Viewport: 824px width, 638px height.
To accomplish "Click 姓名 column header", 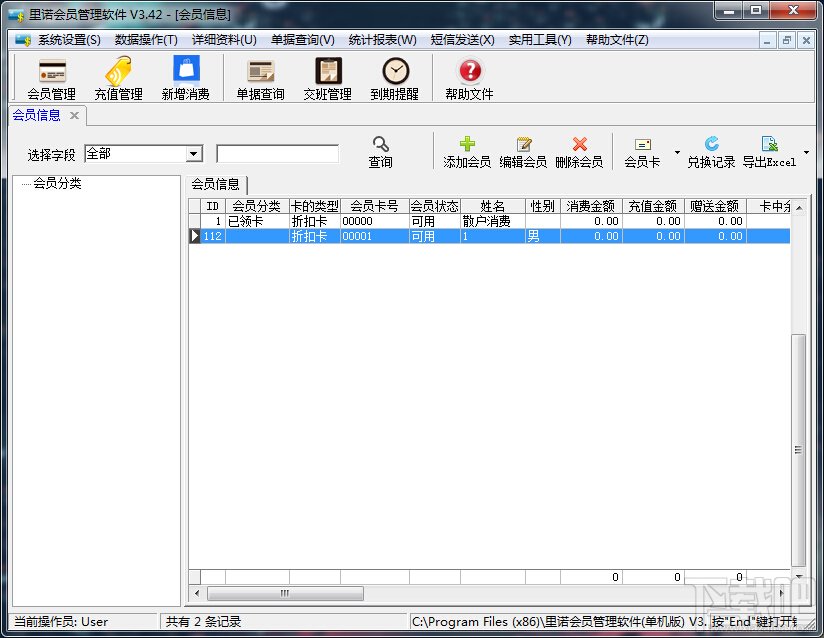I will point(493,206).
